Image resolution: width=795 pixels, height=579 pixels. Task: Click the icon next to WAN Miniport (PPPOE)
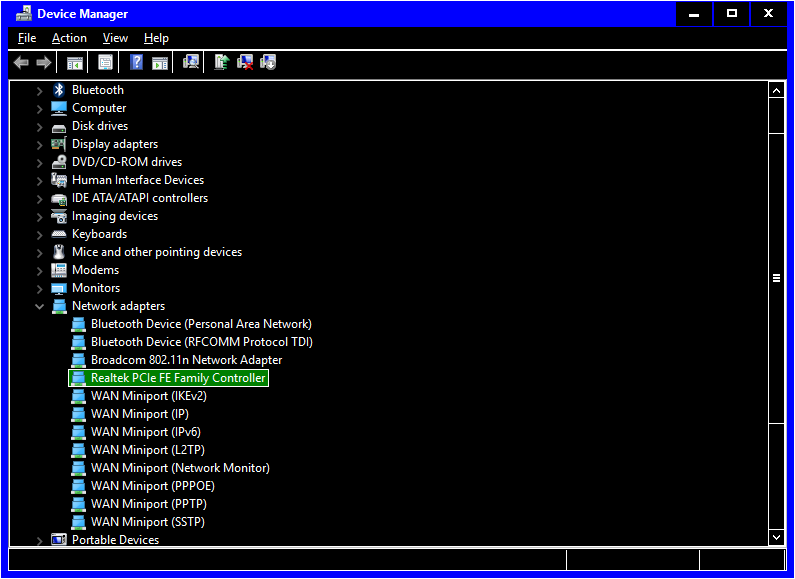pyautogui.click(x=79, y=486)
